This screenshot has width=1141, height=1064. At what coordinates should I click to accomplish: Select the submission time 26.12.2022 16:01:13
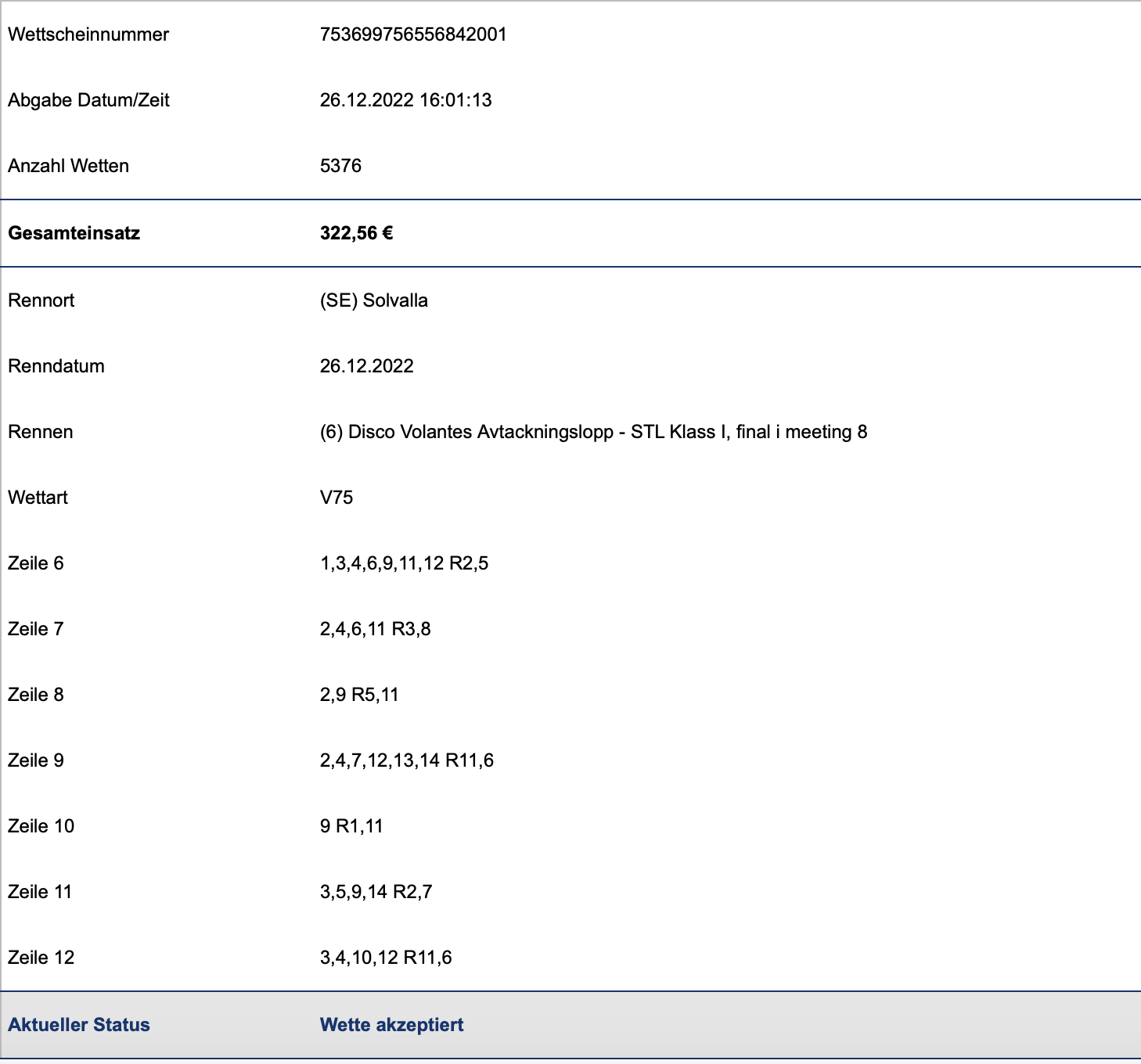pyautogui.click(x=405, y=100)
